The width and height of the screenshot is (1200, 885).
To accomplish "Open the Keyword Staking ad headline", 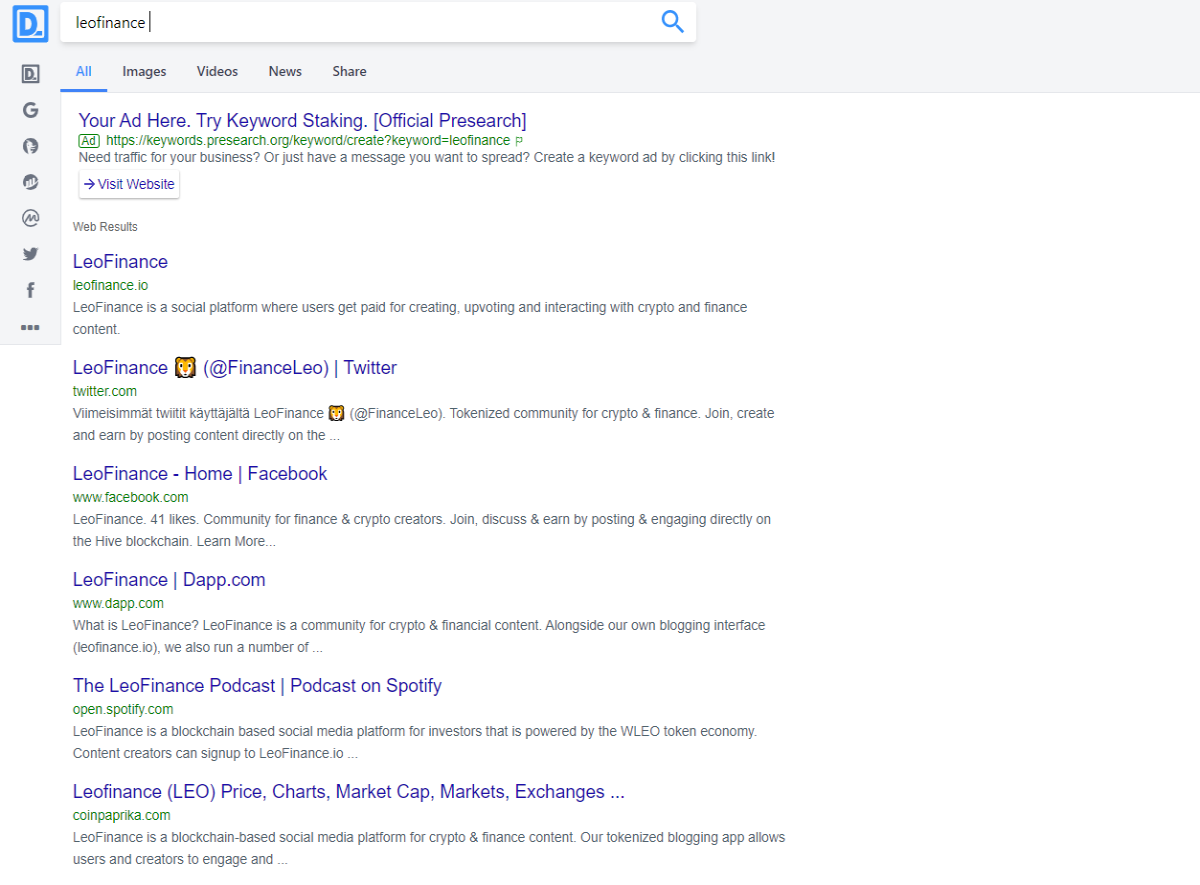I will tap(302, 121).
